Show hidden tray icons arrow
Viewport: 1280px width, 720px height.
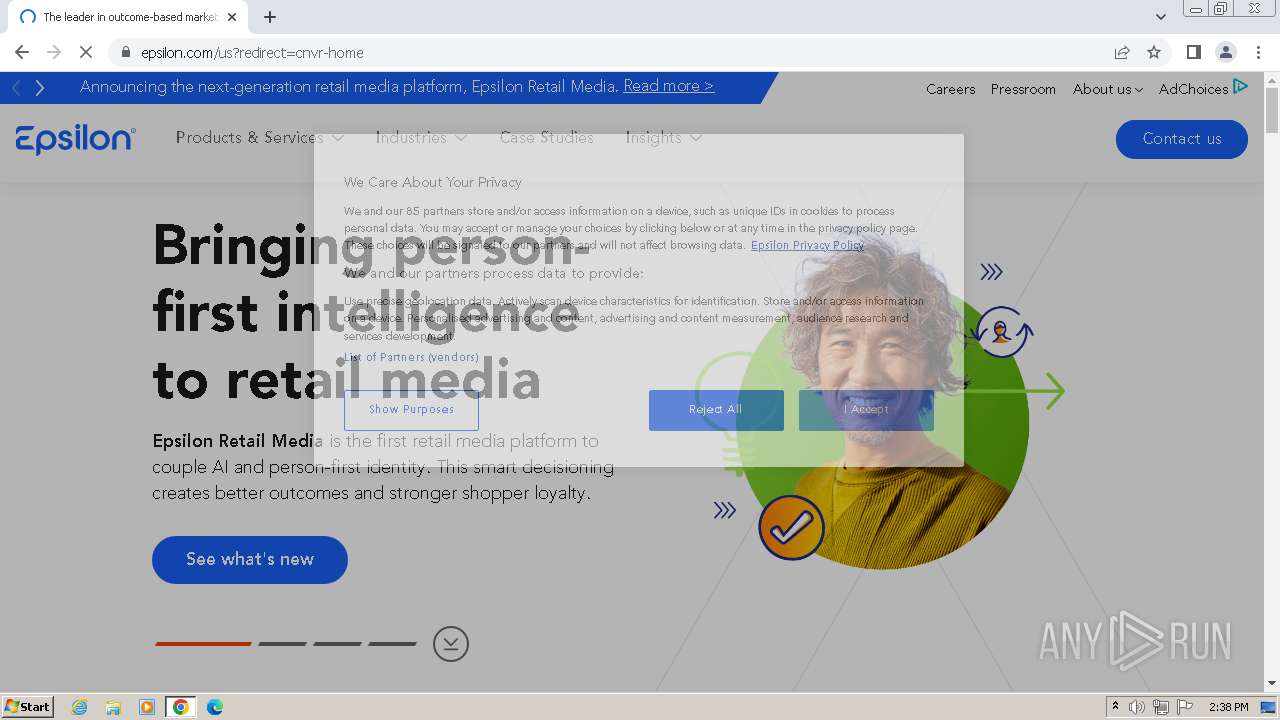(1115, 707)
